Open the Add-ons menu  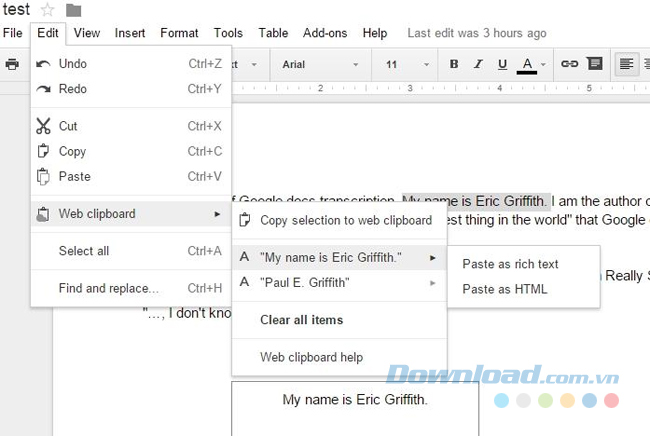[x=325, y=33]
